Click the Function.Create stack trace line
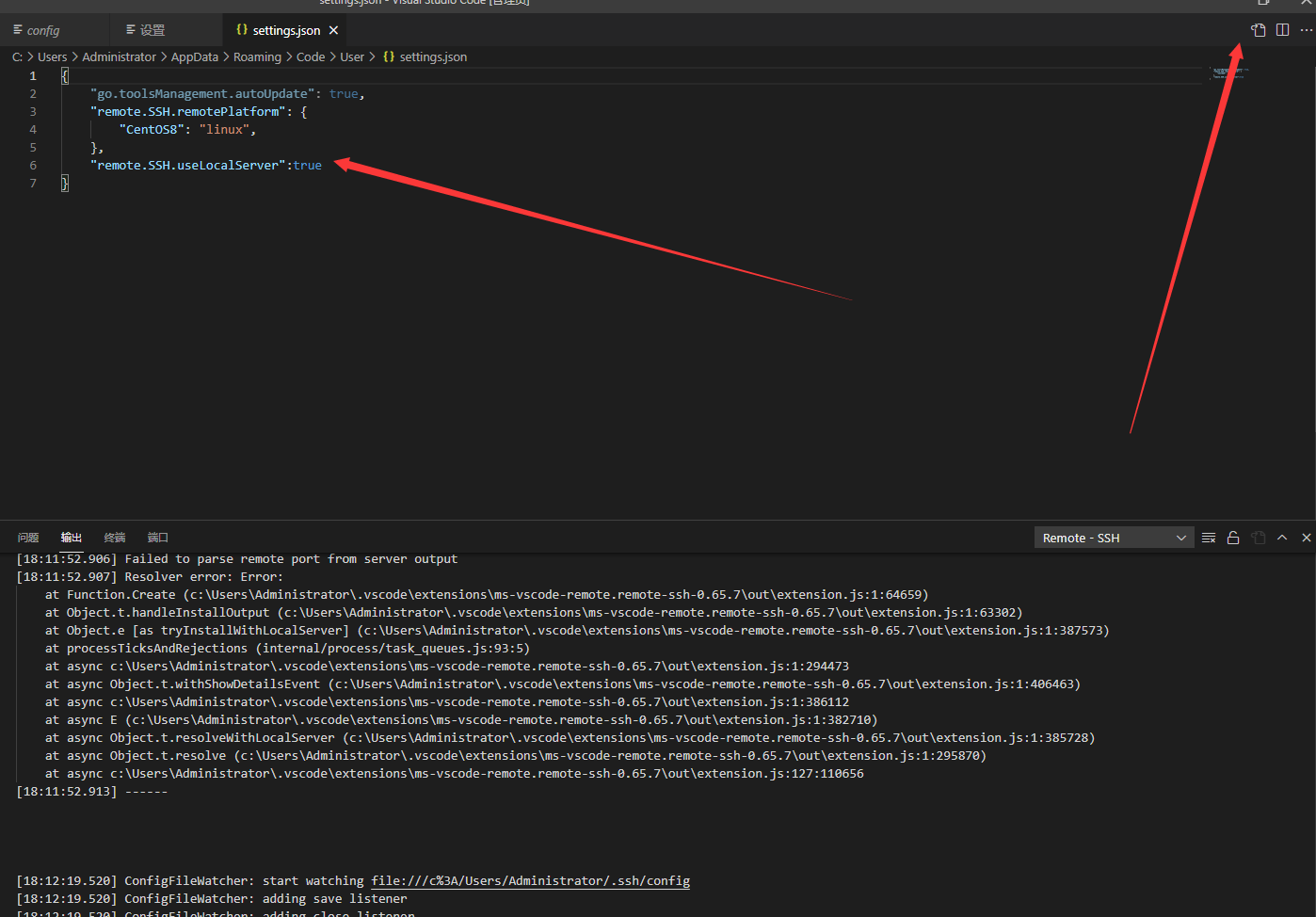This screenshot has height=917, width=1316. pyautogui.click(x=487, y=595)
